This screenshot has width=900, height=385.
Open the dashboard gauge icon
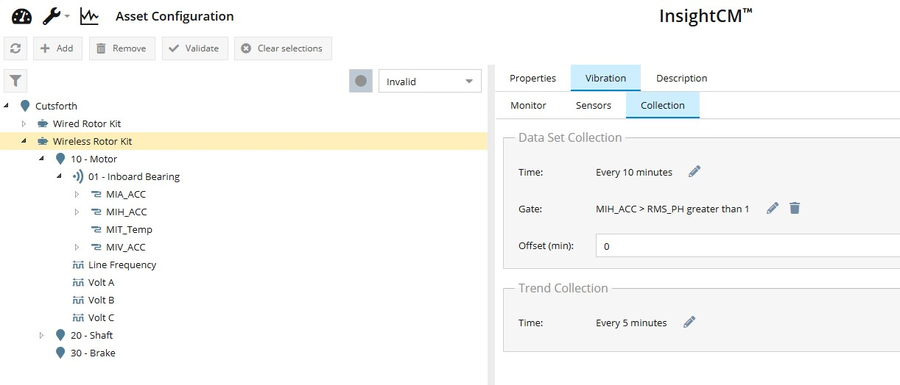[x=22, y=16]
